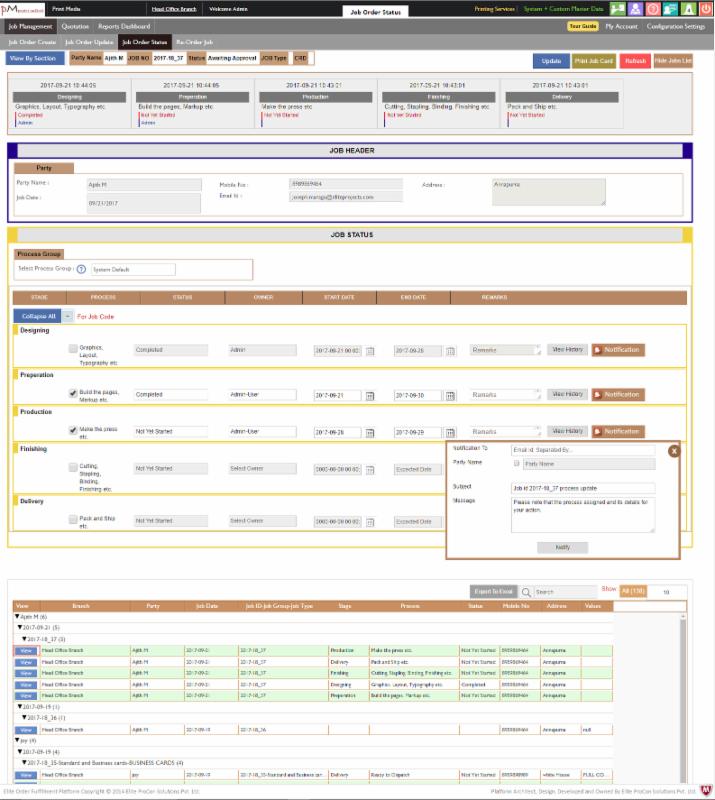The height and width of the screenshot is (800, 715).
Task: Click in the Notification To email field
Action: pos(583,449)
